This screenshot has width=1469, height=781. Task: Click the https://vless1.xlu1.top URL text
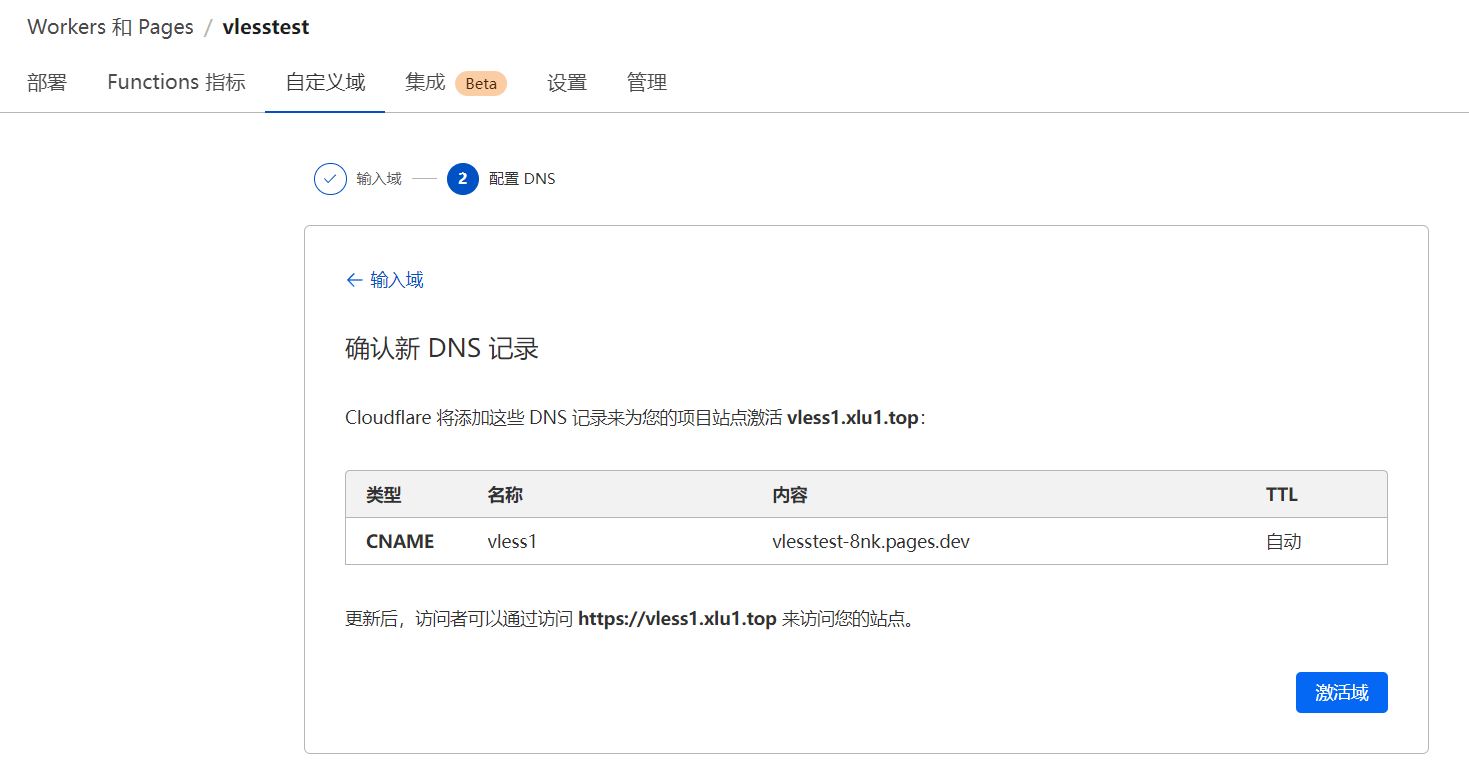677,619
